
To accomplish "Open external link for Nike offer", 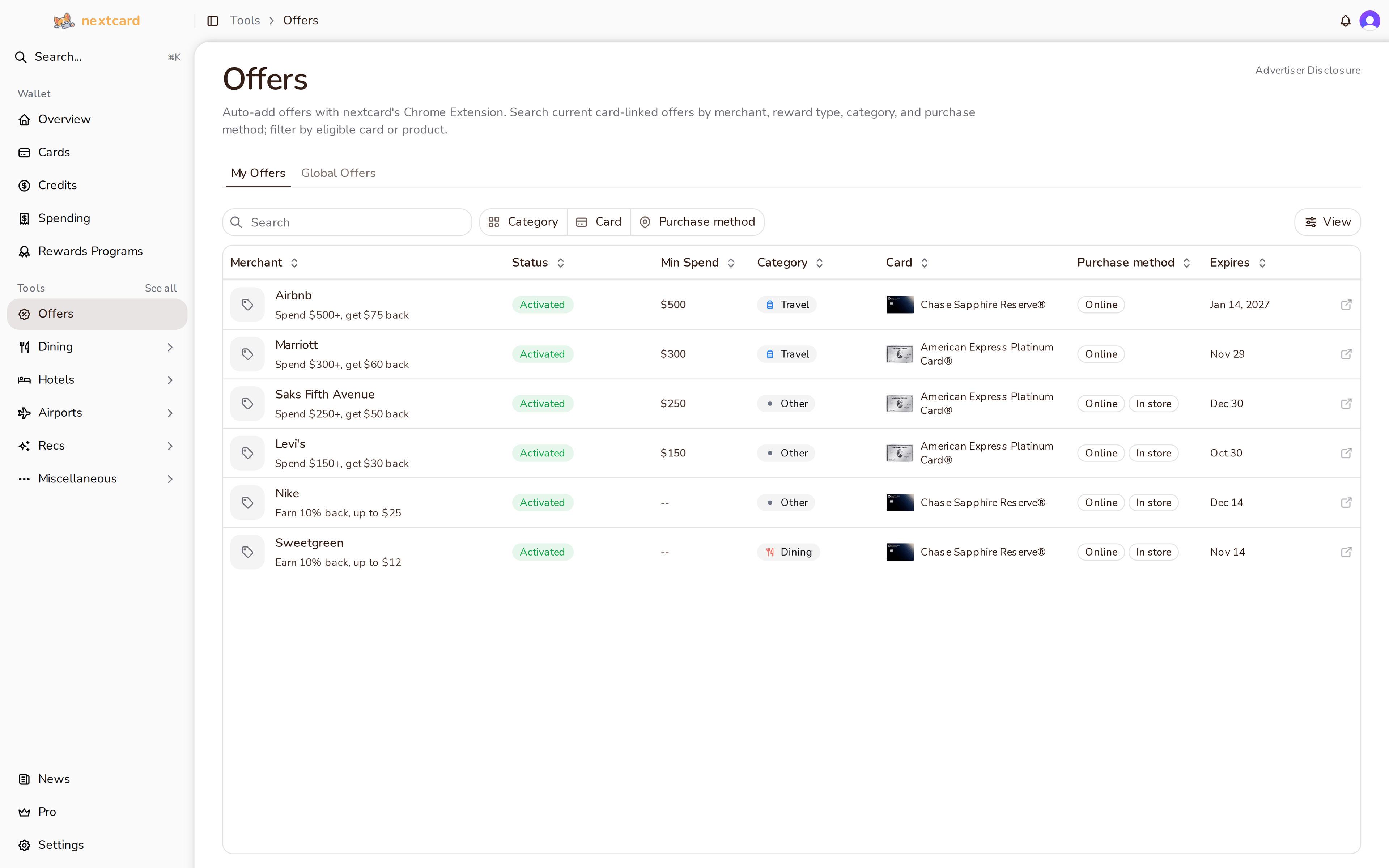I will click(1346, 502).
